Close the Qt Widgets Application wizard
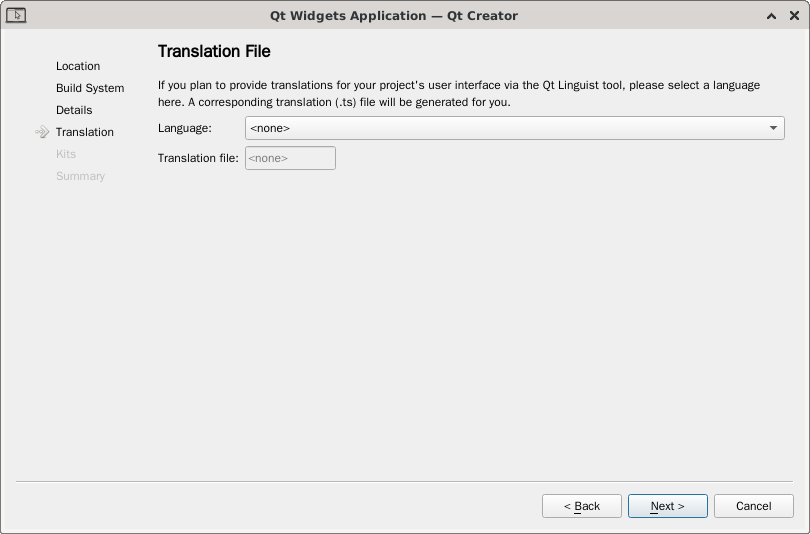 point(794,16)
